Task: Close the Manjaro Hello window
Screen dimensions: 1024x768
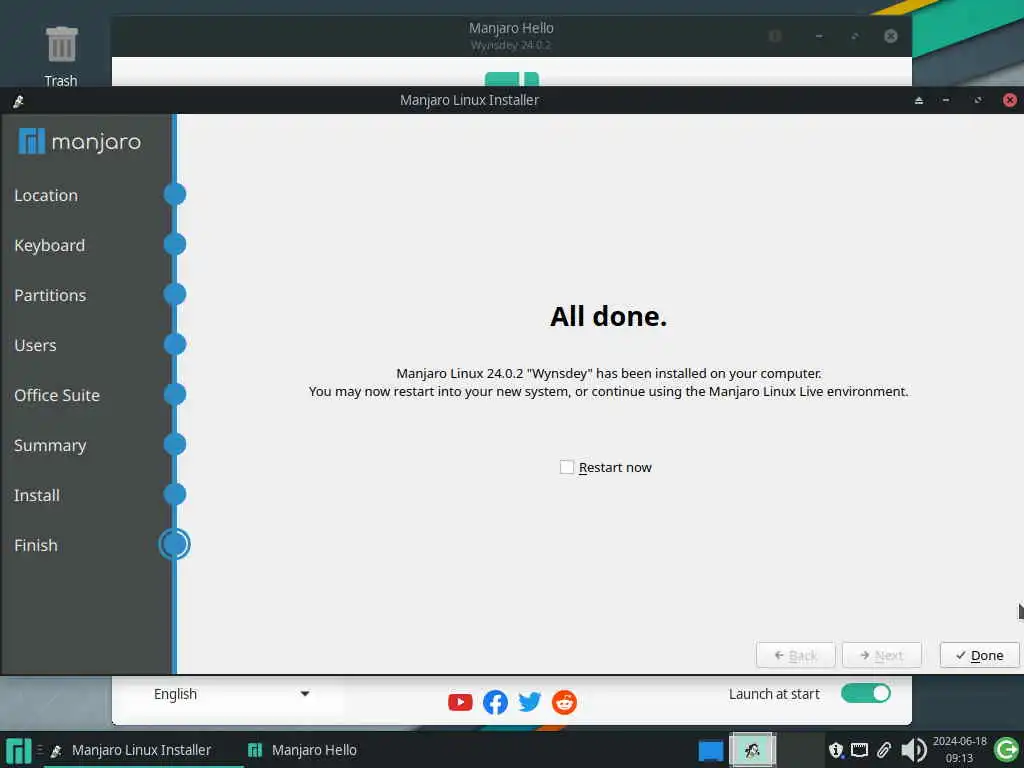Action: pyautogui.click(x=891, y=36)
